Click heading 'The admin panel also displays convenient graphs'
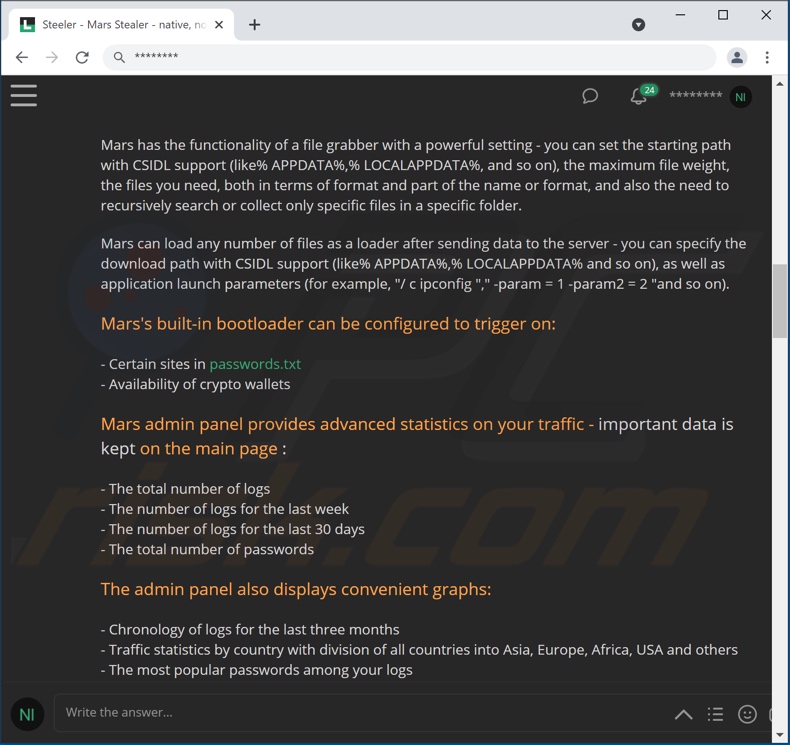The width and height of the screenshot is (790, 745). pyautogui.click(x=296, y=589)
